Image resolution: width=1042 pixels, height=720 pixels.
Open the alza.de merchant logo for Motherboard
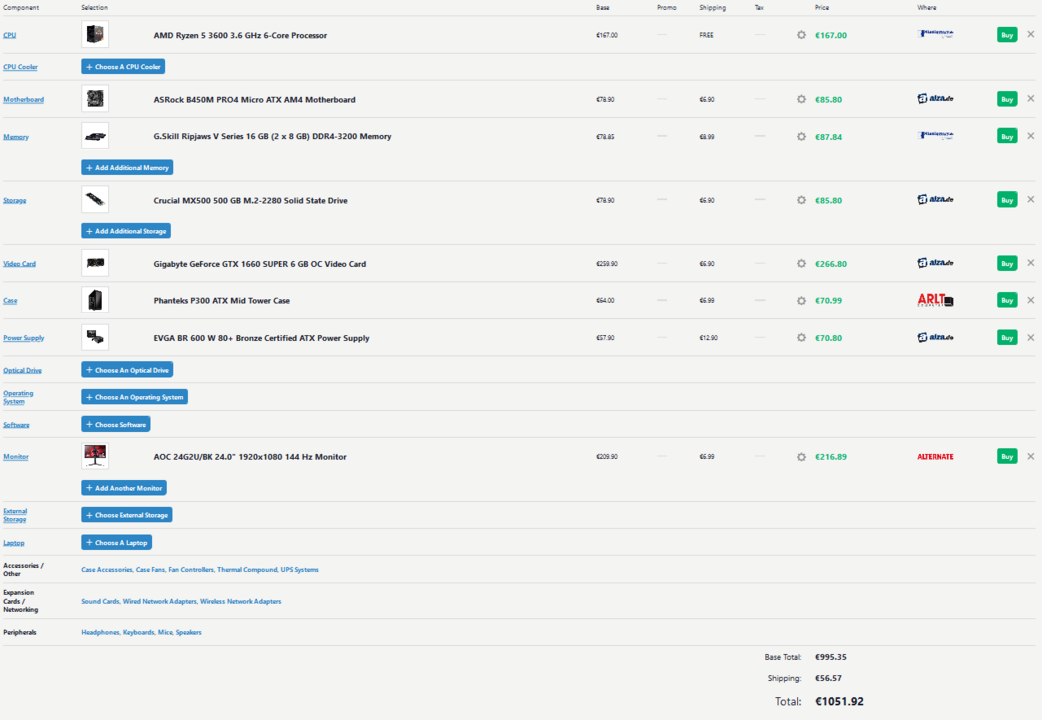point(935,98)
